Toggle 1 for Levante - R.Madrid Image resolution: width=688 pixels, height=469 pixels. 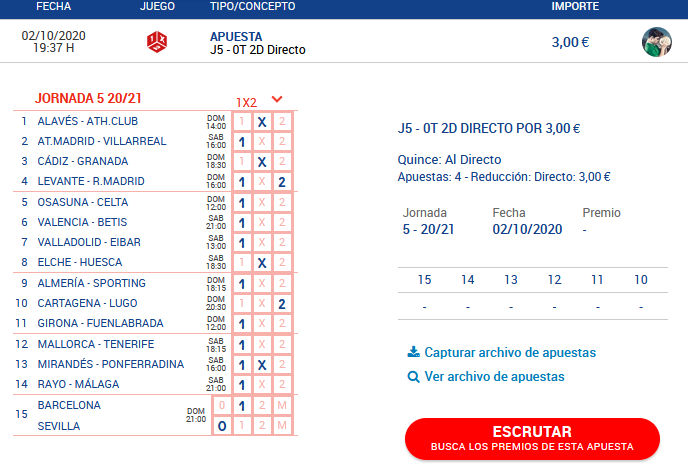coord(242,182)
